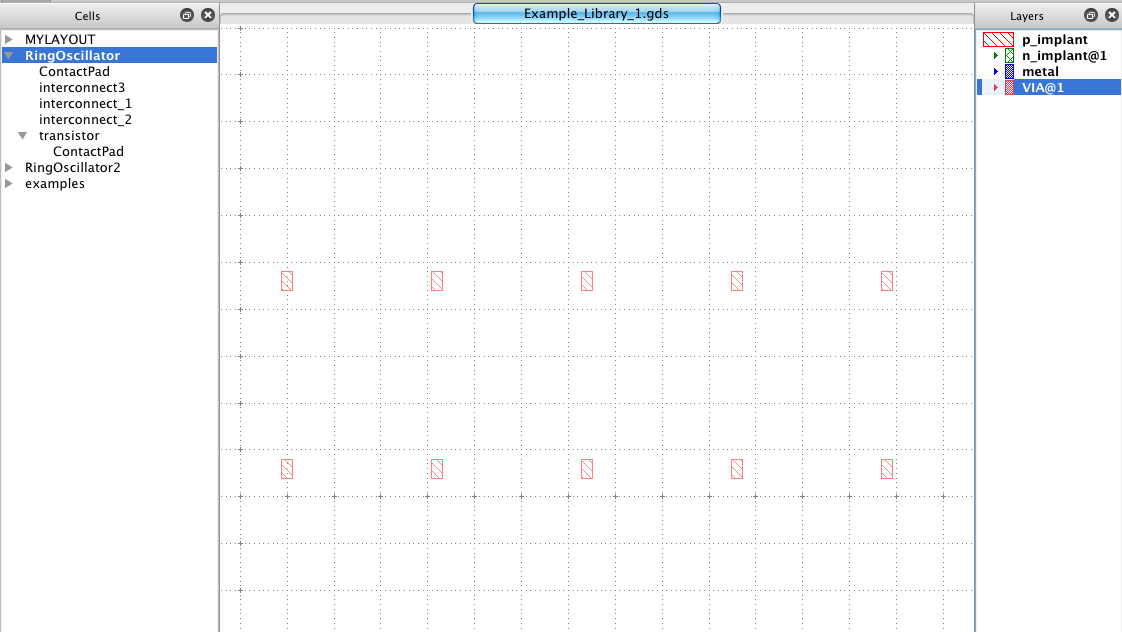Select the interconnect_2 cell
The width and height of the screenshot is (1122, 632).
pos(85,120)
